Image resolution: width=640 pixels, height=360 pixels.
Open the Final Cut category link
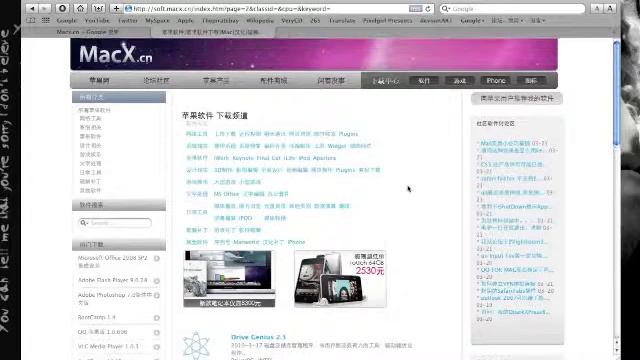tap(269, 158)
